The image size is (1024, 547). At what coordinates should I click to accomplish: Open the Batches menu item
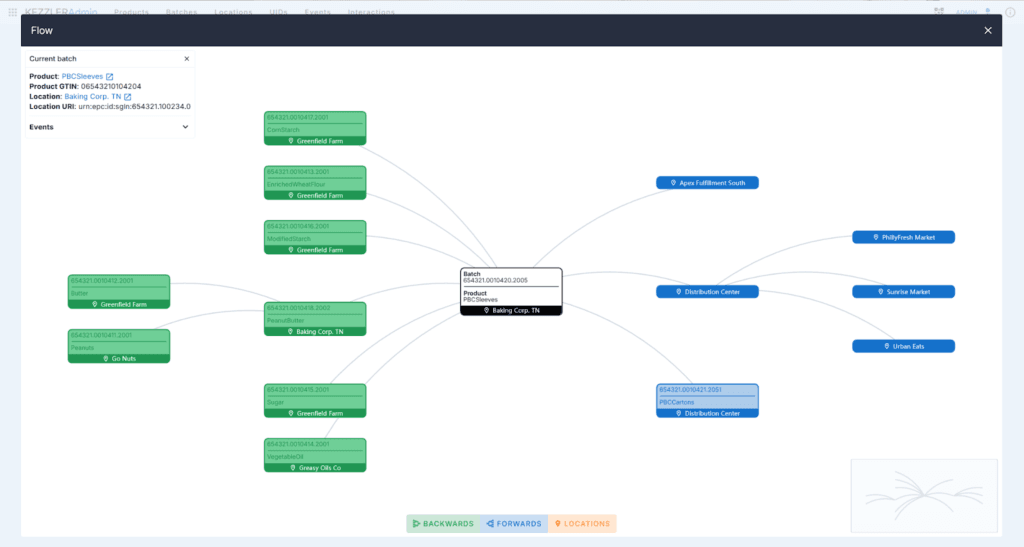coord(181,12)
